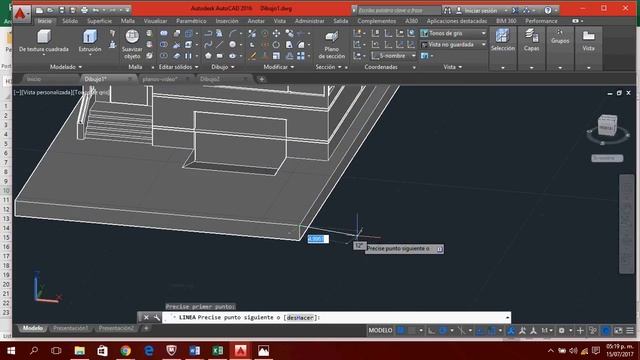Toggle hardware acceleration circle in status bar
This screenshot has height=360, width=640.
coord(606,330)
